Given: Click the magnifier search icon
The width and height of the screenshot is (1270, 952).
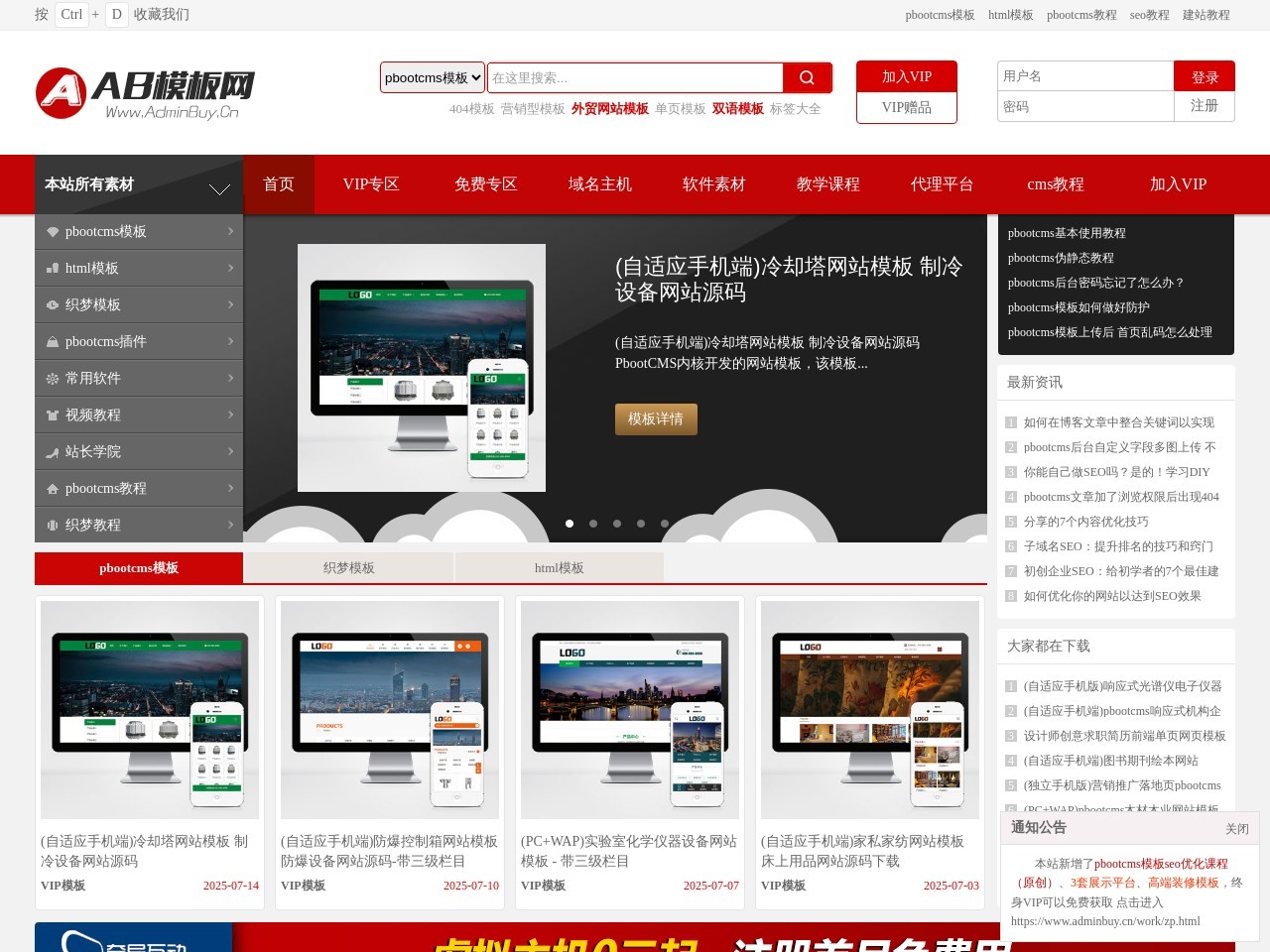Looking at the screenshot, I should pos(807,76).
